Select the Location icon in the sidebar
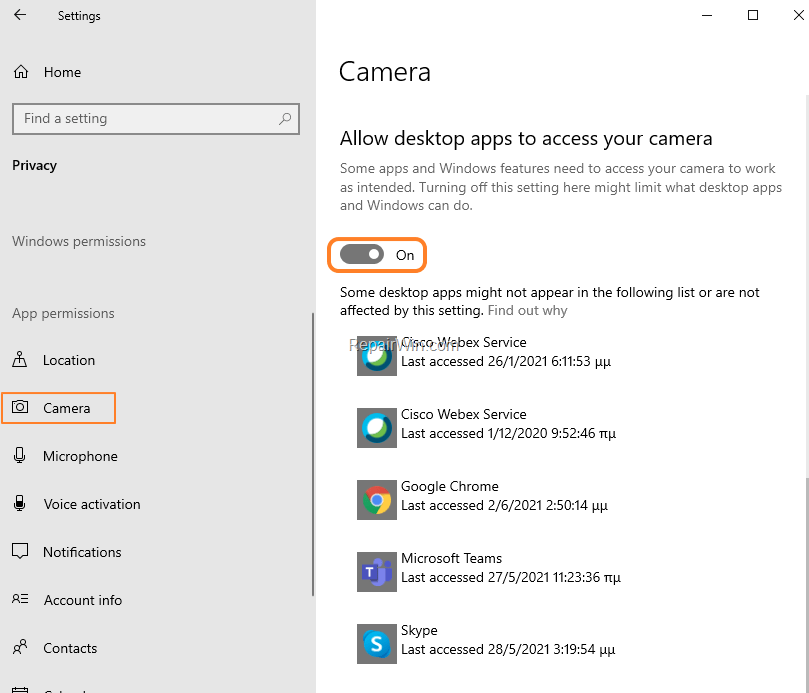Image resolution: width=809 pixels, height=693 pixels. [x=22, y=360]
